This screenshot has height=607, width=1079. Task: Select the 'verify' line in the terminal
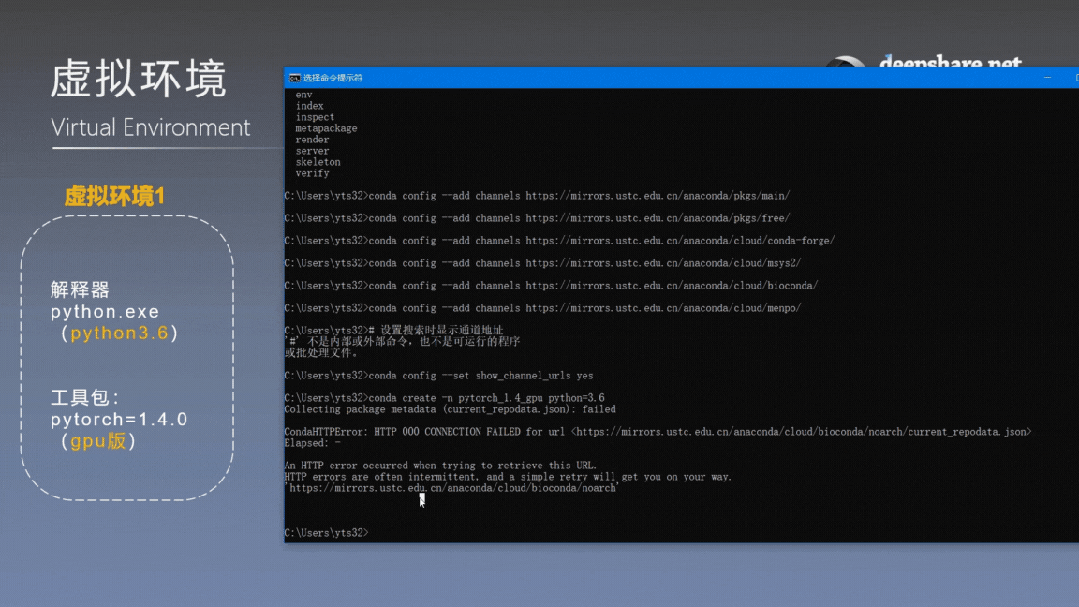(x=312, y=173)
